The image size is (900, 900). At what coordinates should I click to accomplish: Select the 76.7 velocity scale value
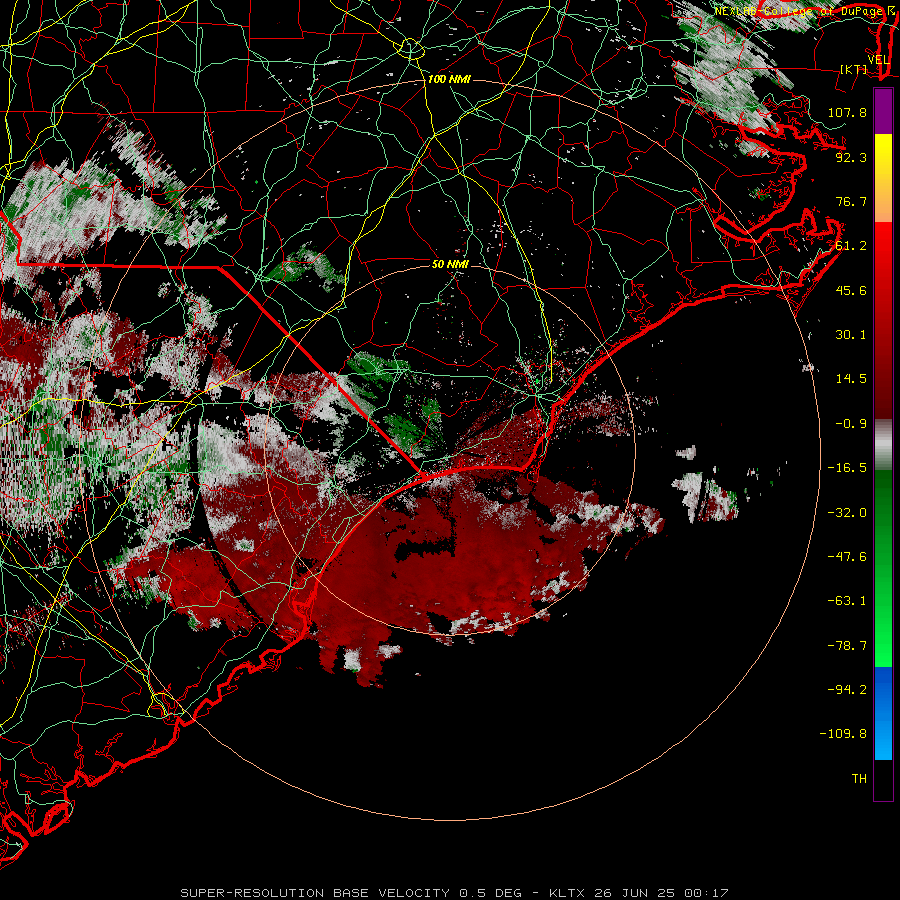[x=851, y=201]
